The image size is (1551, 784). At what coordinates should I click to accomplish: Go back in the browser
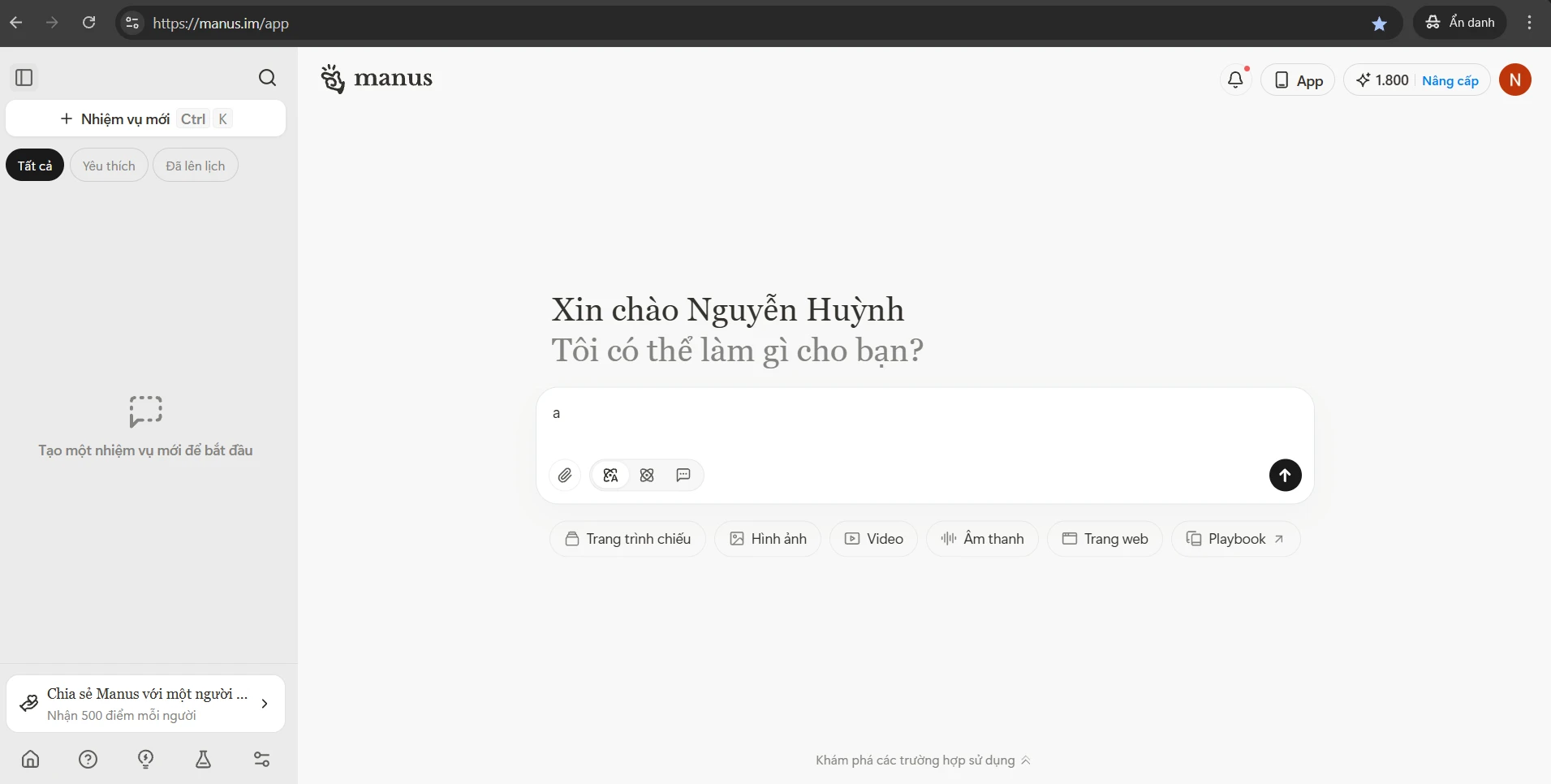click(16, 23)
